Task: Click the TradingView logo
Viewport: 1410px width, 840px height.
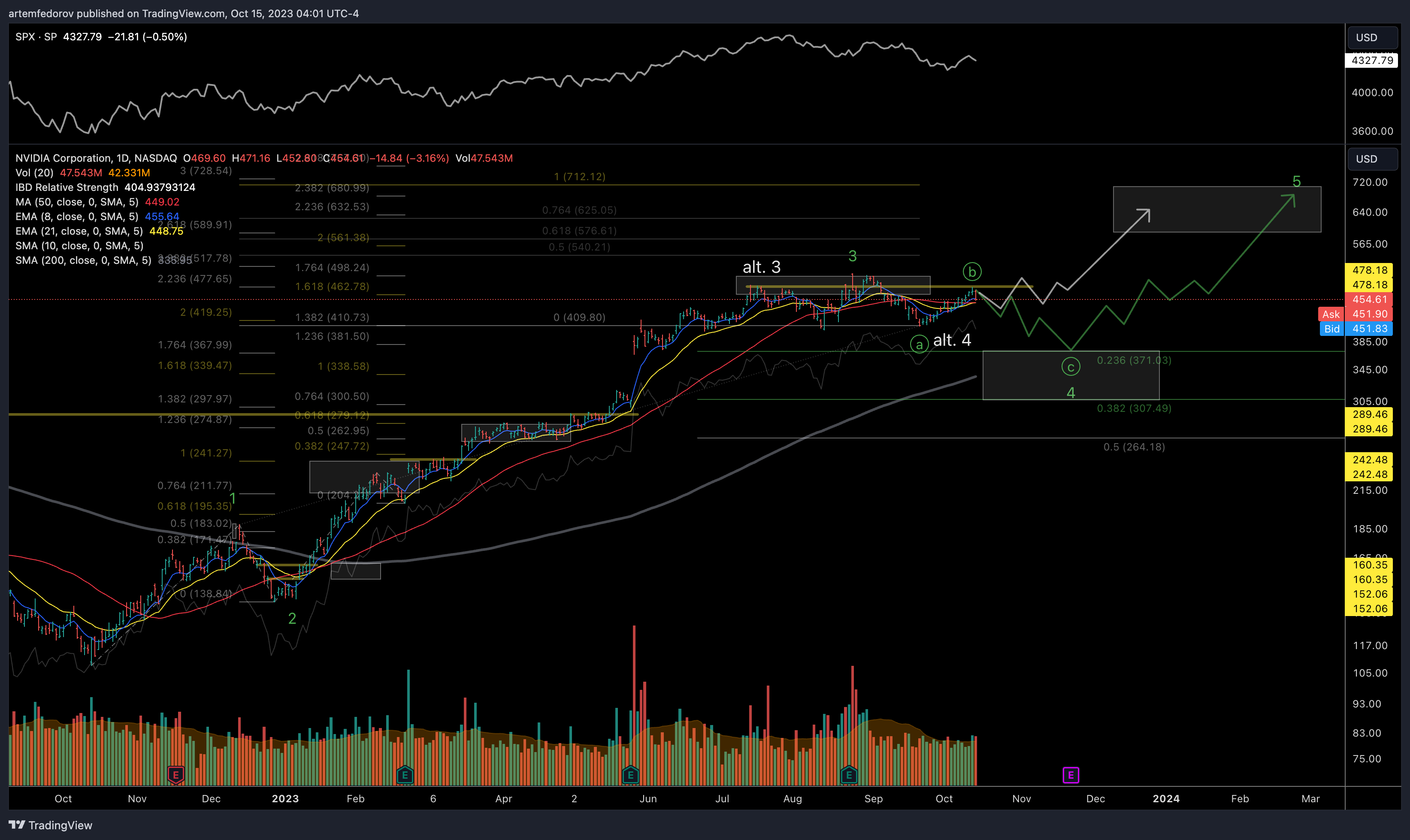Action: 50,825
